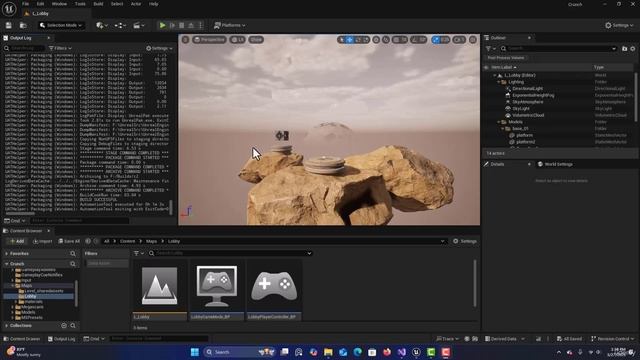
Task: Open the quick Add content dropdown
Action: [102, 25]
